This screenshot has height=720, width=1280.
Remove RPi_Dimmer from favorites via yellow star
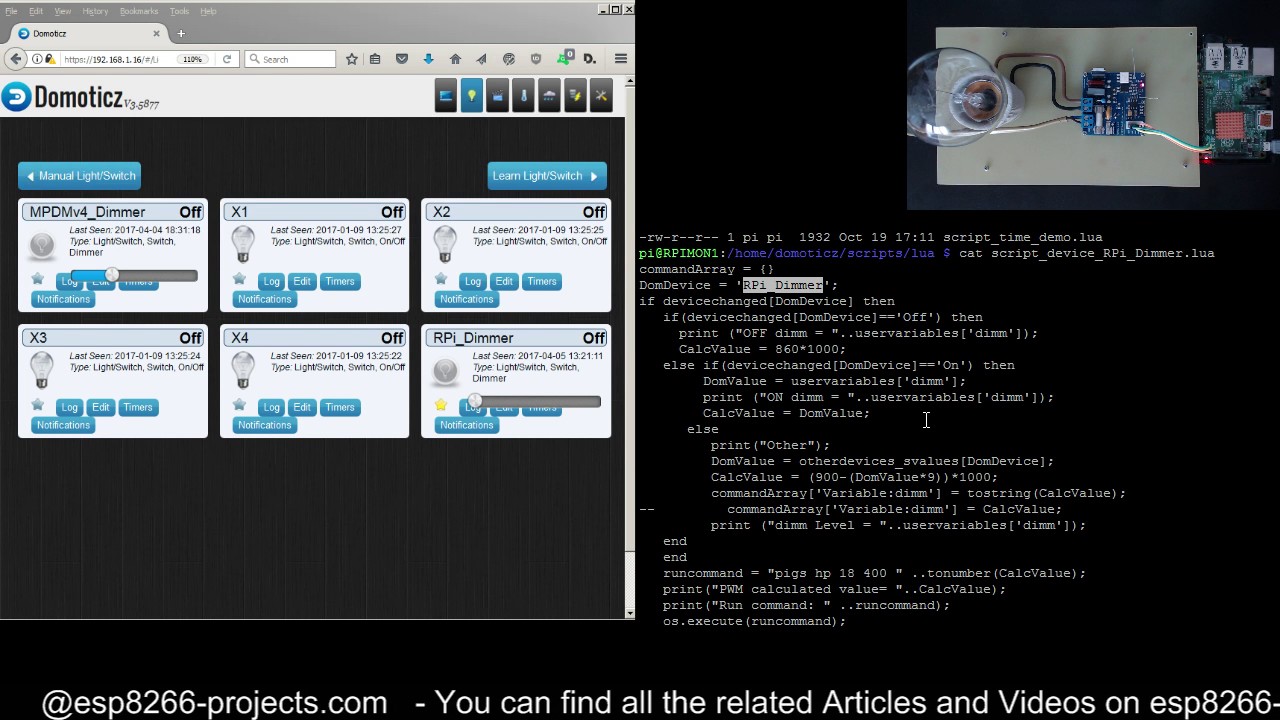coord(441,405)
